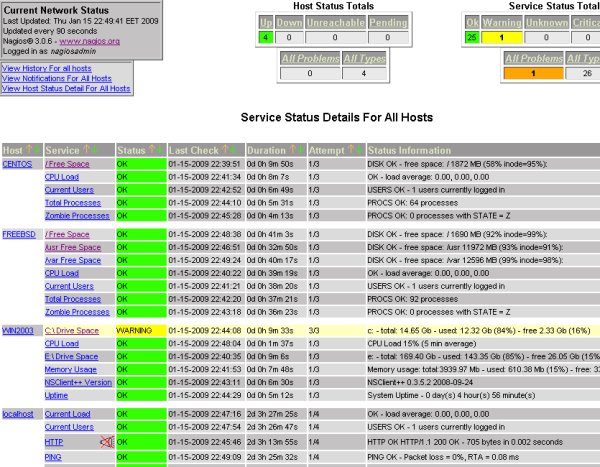
Task: Filter hosts by Pending status header
Action: pyautogui.click(x=388, y=23)
